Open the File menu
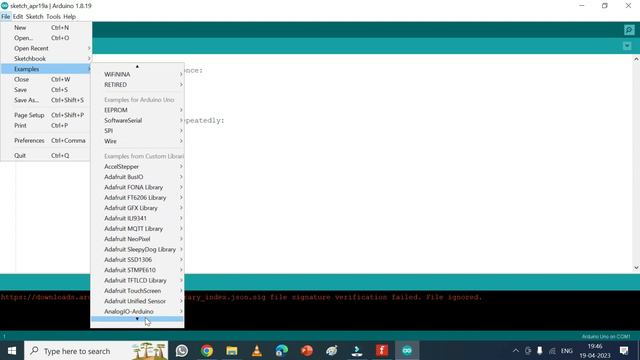Screen dimensions: 640x360 pyautogui.click(x=5, y=17)
